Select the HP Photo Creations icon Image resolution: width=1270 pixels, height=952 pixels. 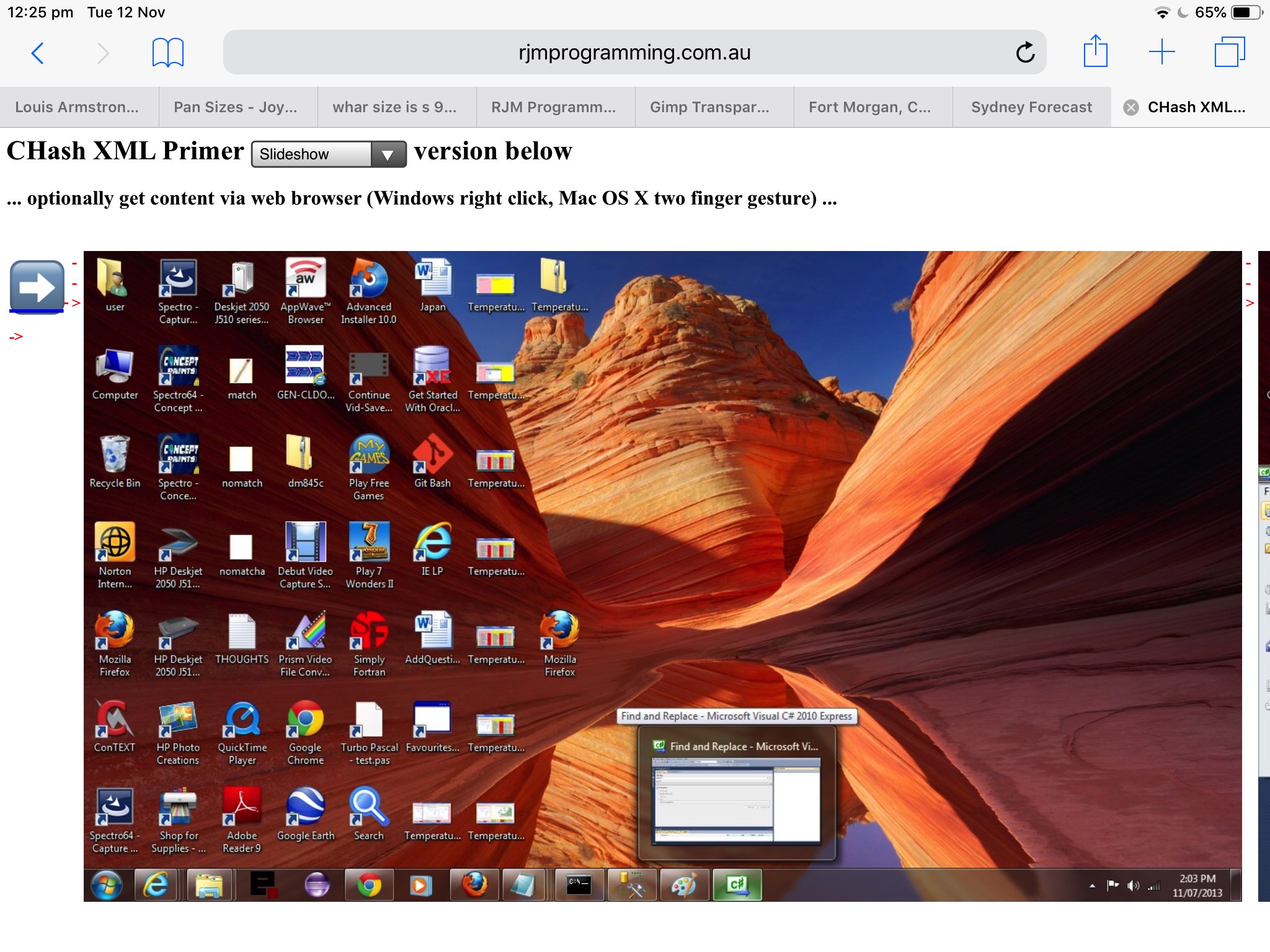[x=178, y=733]
